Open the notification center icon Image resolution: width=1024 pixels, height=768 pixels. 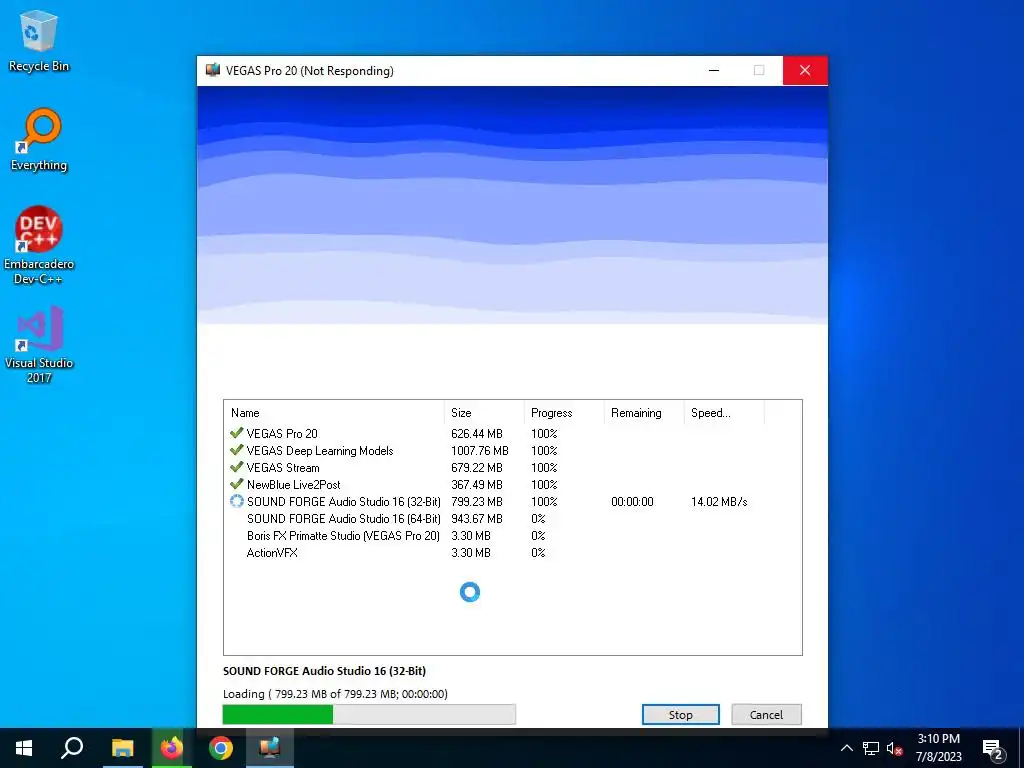click(993, 749)
